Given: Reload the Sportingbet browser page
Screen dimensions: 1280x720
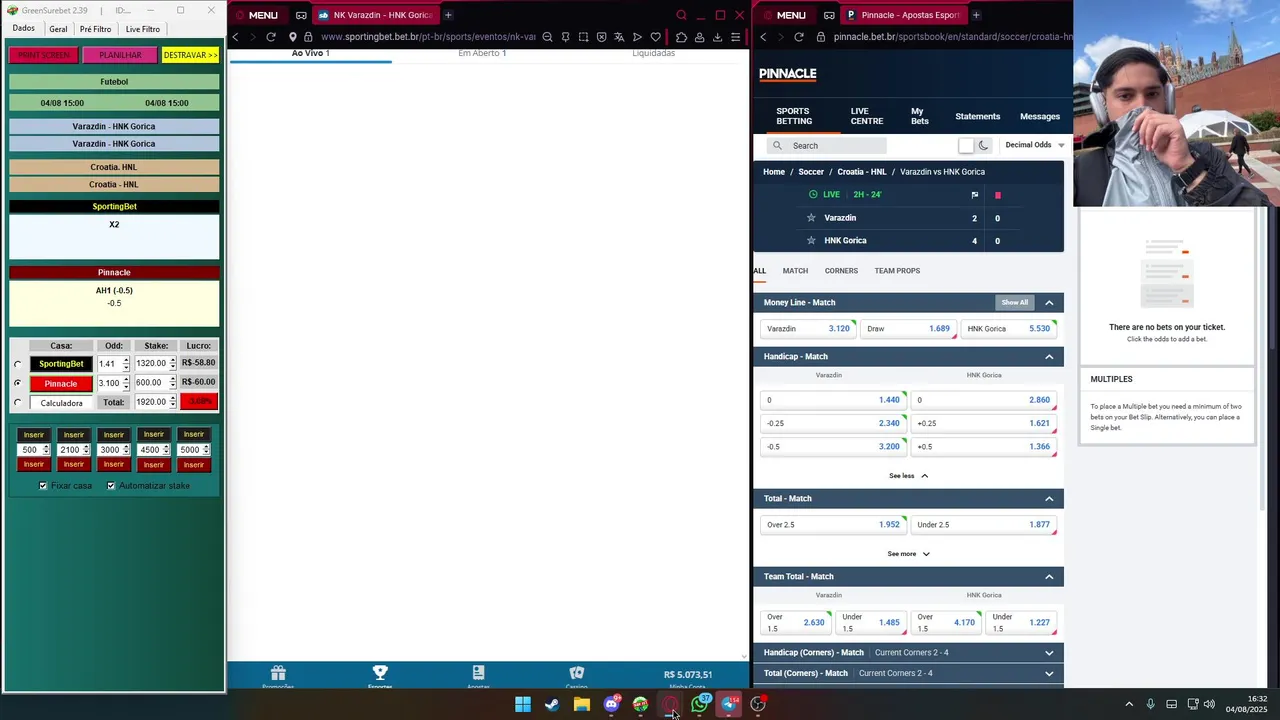Looking at the screenshot, I should (271, 37).
